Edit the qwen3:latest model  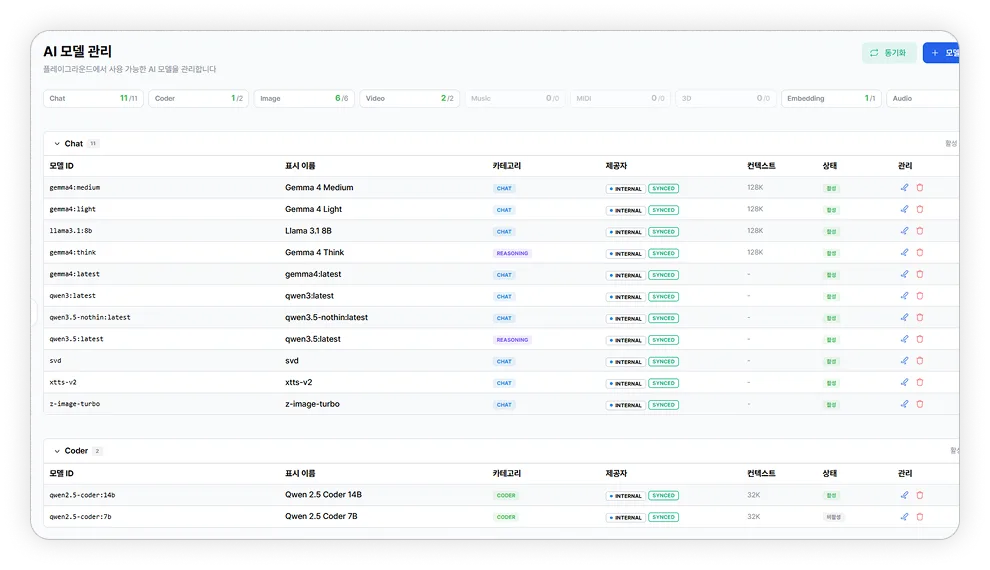(x=904, y=295)
